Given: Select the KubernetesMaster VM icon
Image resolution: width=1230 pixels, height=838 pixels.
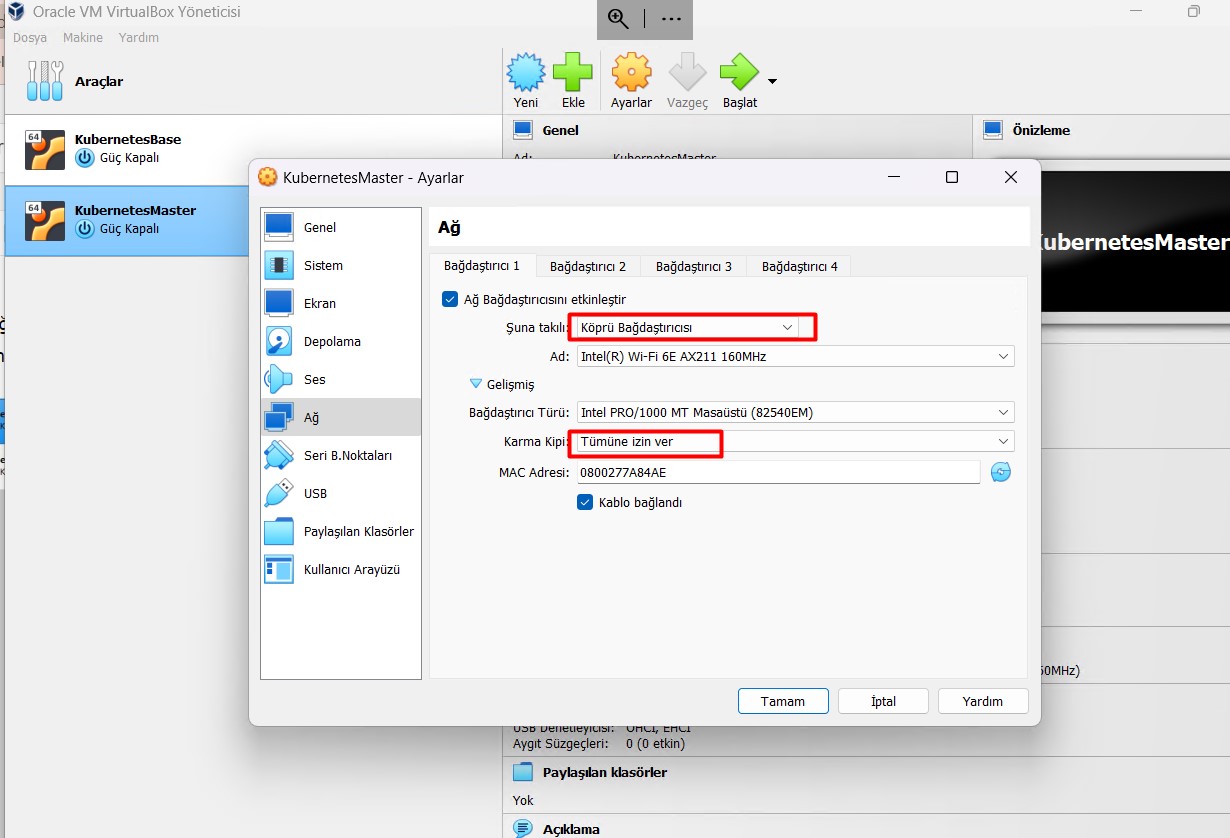Looking at the screenshot, I should pyautogui.click(x=45, y=220).
